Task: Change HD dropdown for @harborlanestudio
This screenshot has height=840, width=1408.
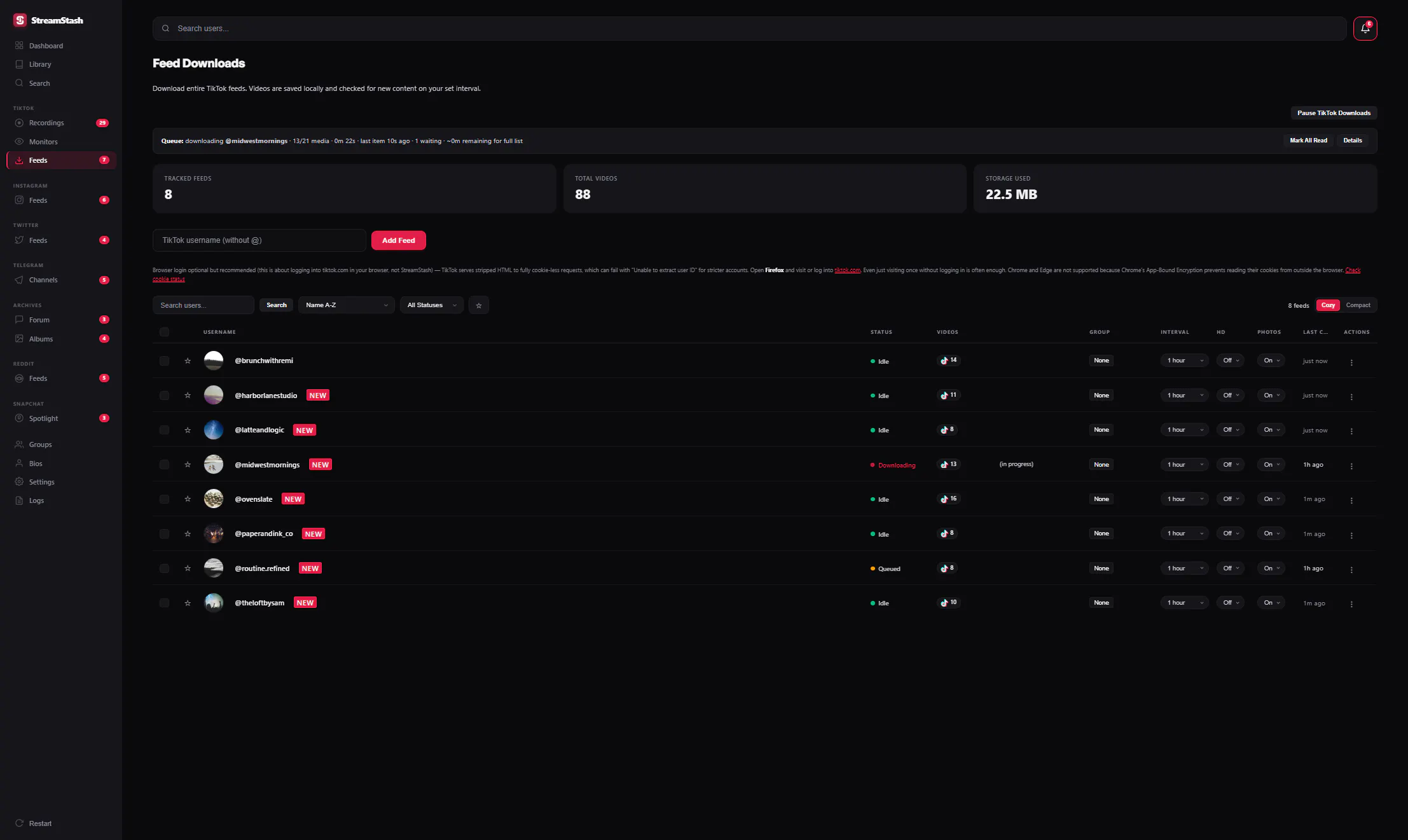Action: pos(1231,396)
